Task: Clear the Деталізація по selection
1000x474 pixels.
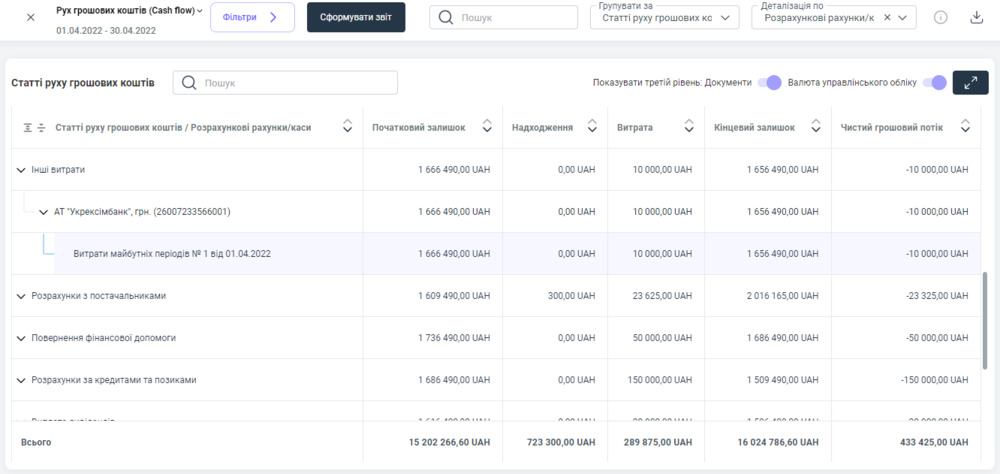Action: point(887,18)
